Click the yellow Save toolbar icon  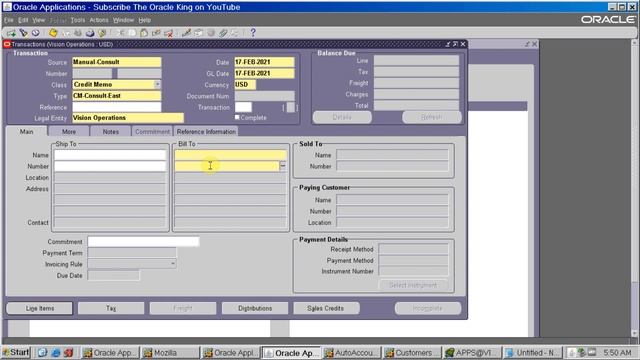53,33
